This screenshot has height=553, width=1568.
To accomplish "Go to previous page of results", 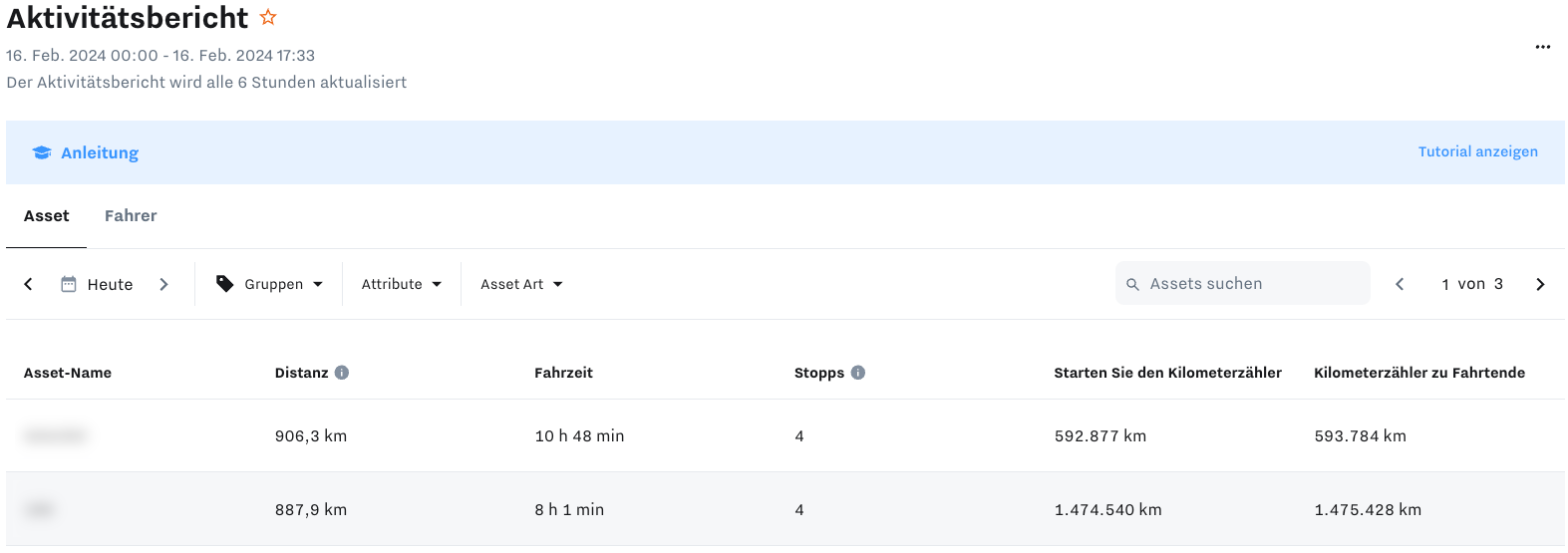I will click(1400, 284).
